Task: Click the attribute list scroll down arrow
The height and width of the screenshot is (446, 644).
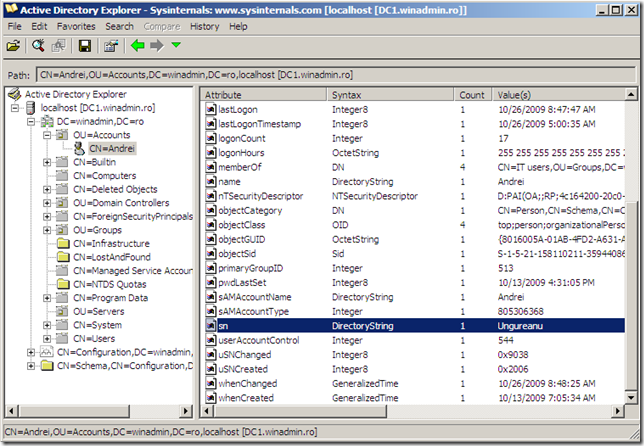Action: pyautogui.click(x=631, y=397)
